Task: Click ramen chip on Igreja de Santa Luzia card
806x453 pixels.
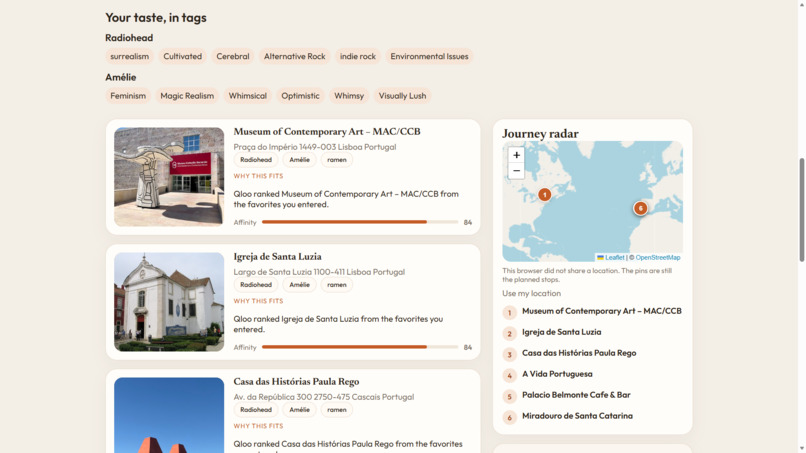Action: point(337,285)
